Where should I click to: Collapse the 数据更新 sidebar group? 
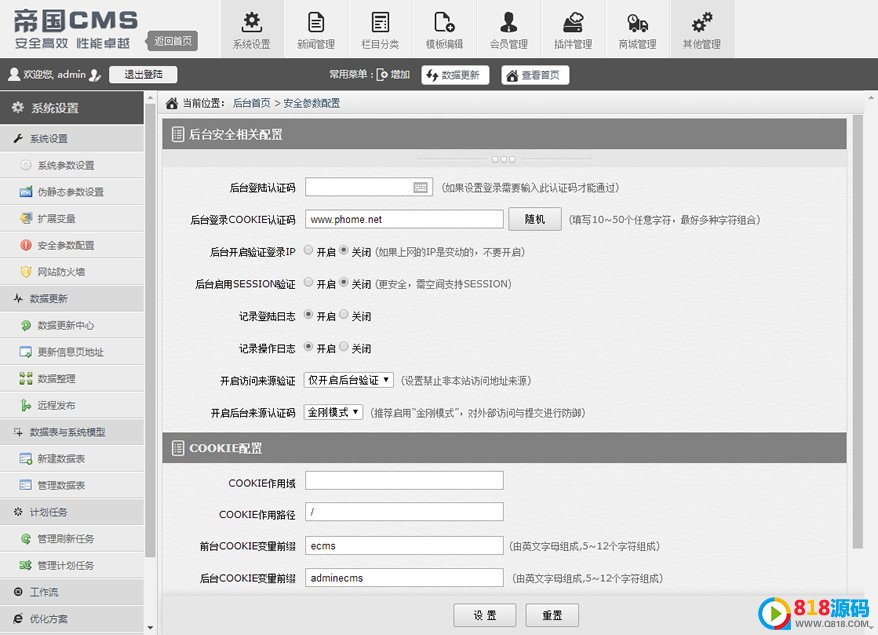pyautogui.click(x=72, y=298)
